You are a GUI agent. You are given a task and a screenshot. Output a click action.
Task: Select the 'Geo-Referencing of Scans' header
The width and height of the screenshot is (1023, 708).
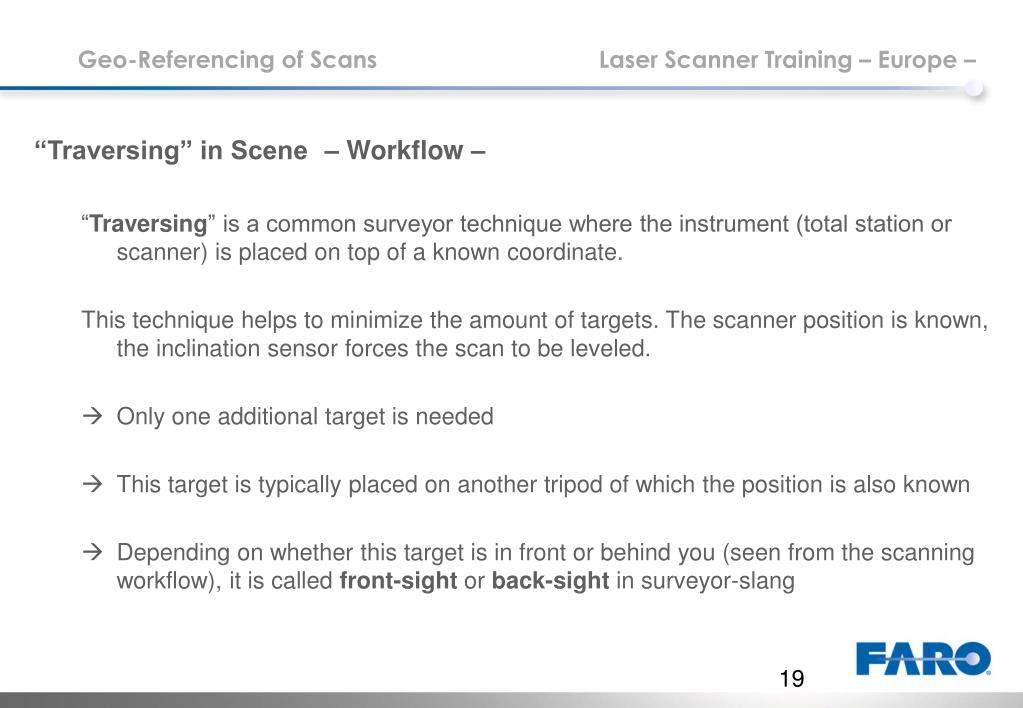pyautogui.click(x=227, y=59)
